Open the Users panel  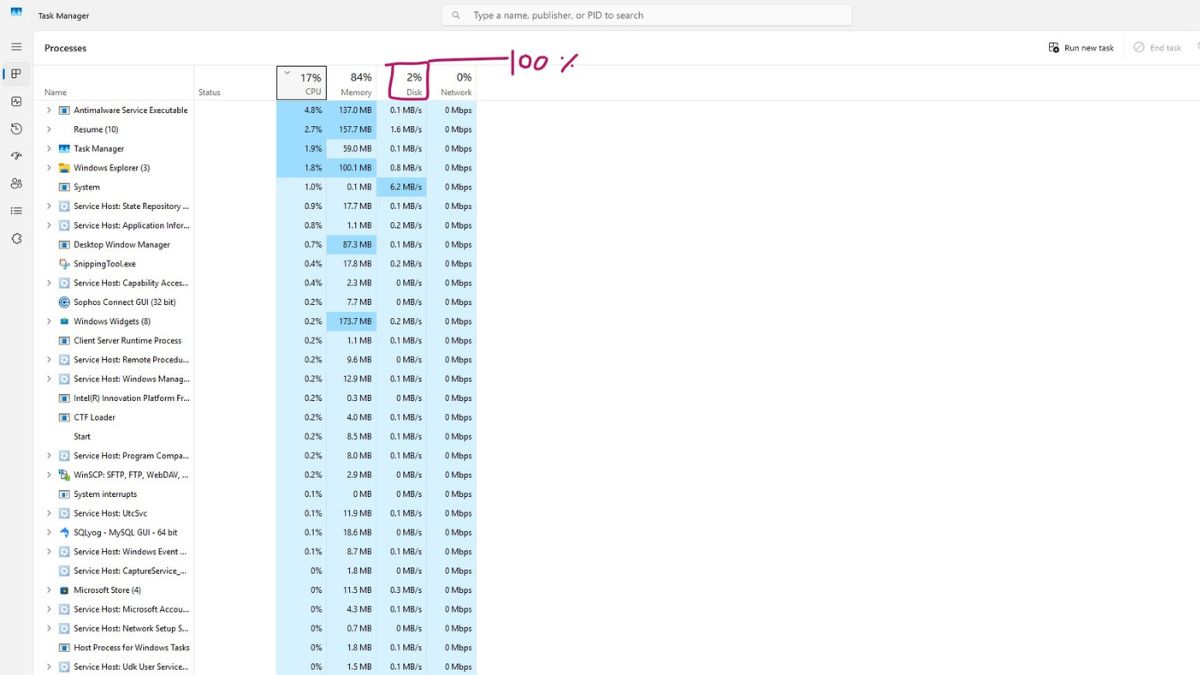[16, 183]
